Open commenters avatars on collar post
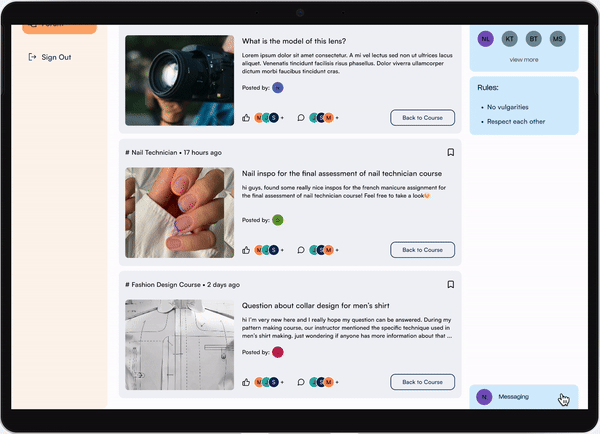This screenshot has height=434, width=600. 321,382
